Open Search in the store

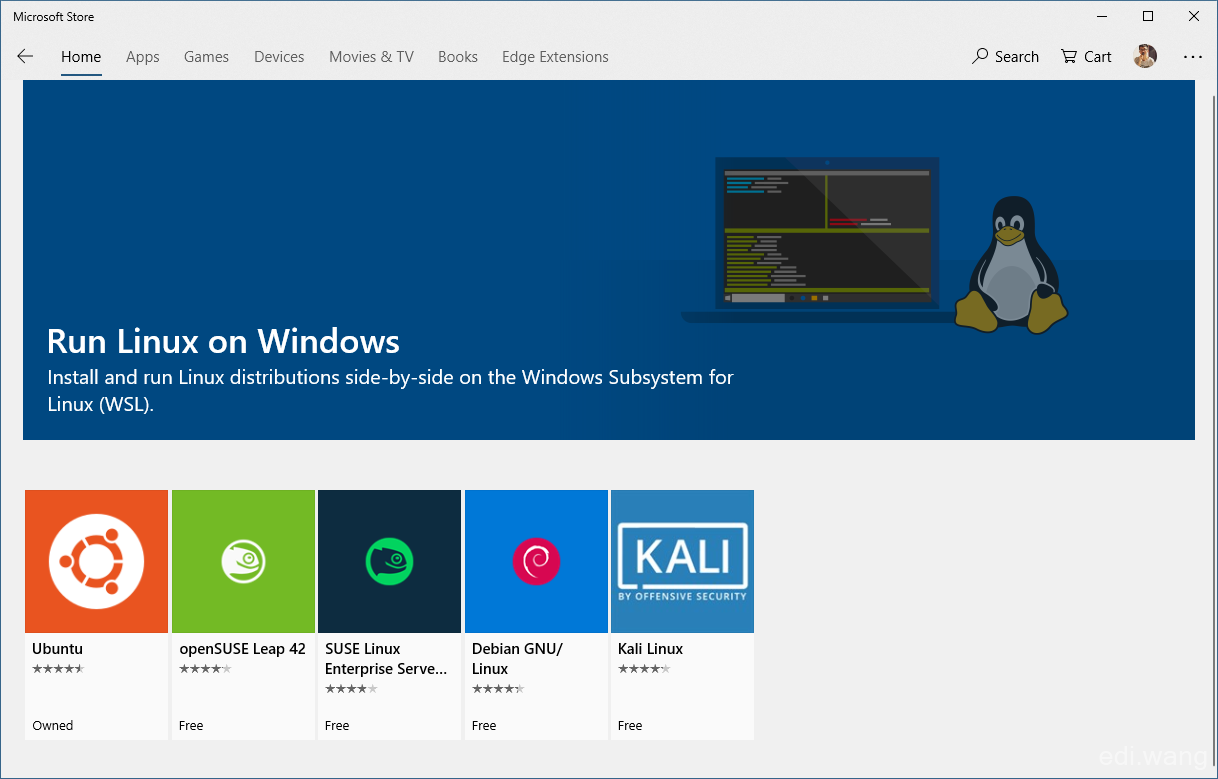(1005, 57)
